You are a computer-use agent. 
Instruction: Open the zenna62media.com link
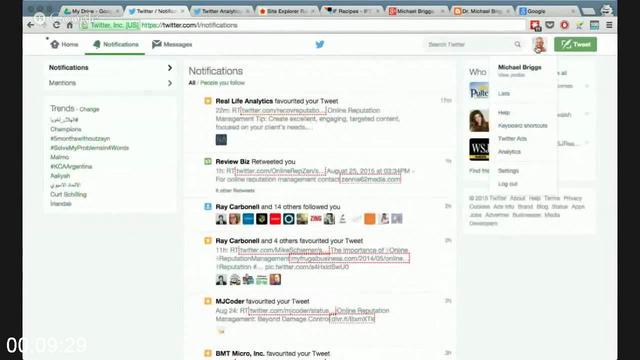(x=371, y=179)
